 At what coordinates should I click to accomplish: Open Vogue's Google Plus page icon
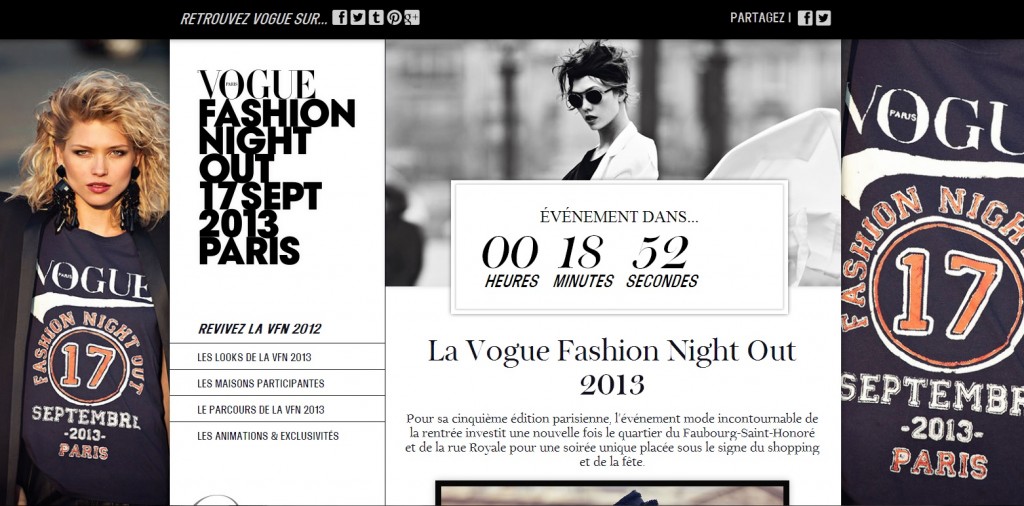pos(411,18)
